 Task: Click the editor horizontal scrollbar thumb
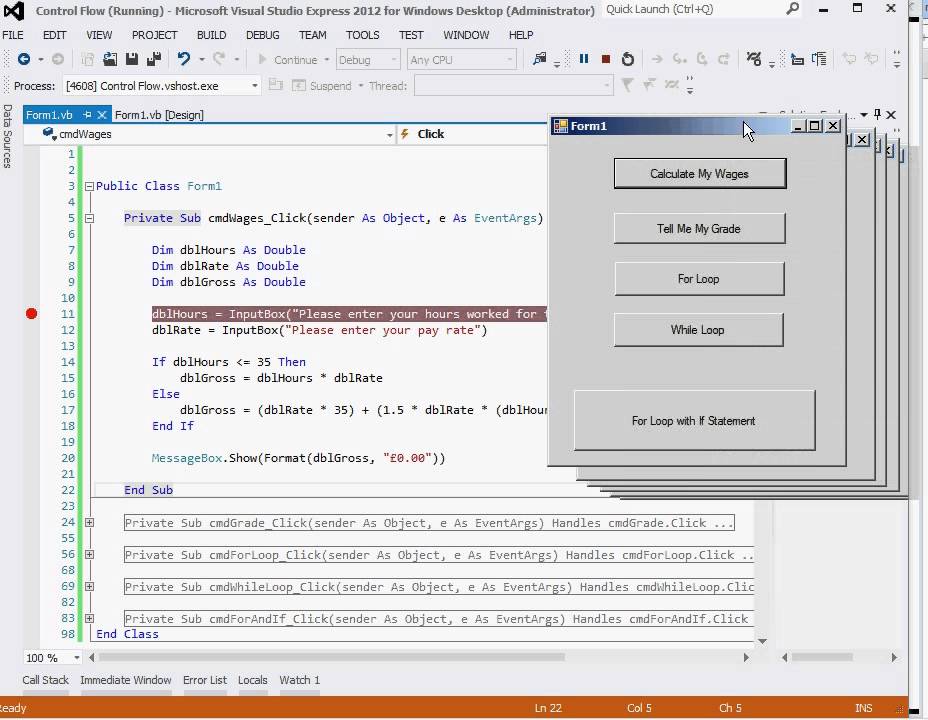click(x=331, y=657)
